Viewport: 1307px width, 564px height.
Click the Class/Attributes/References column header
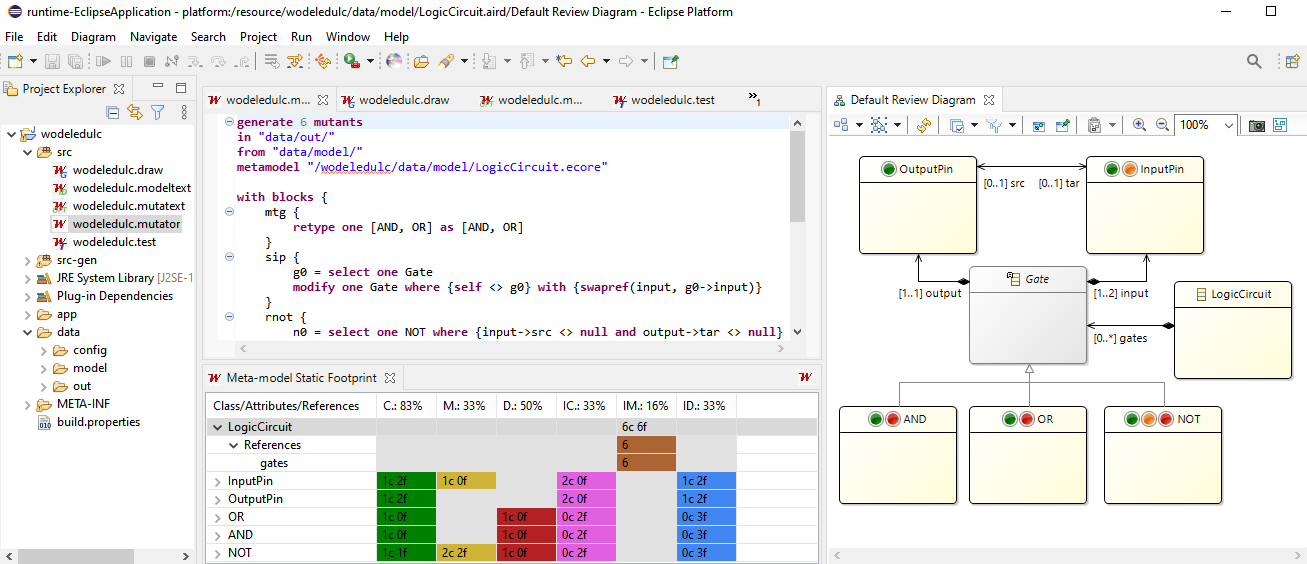pos(291,406)
